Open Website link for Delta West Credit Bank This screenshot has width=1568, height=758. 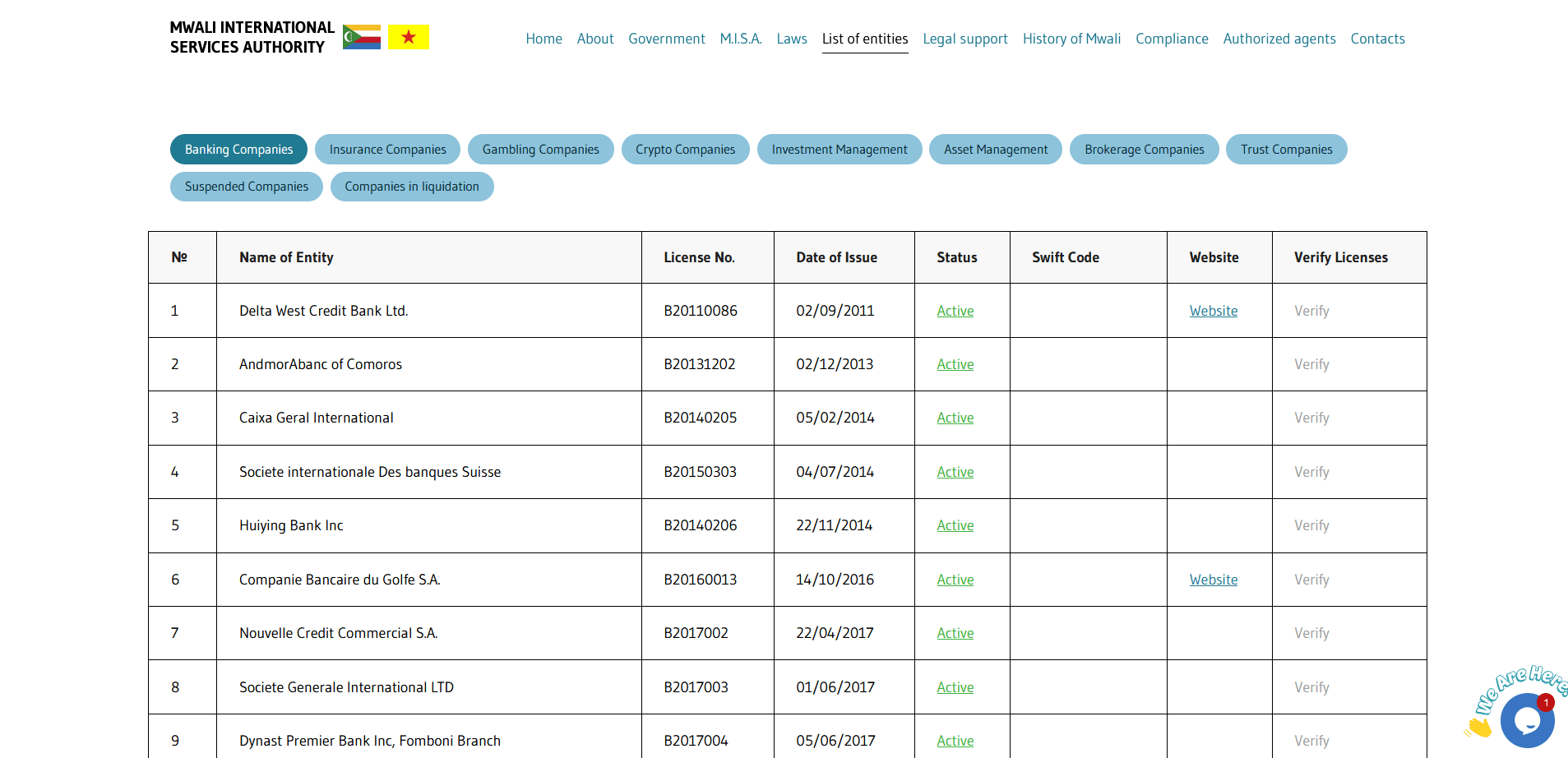coord(1213,311)
